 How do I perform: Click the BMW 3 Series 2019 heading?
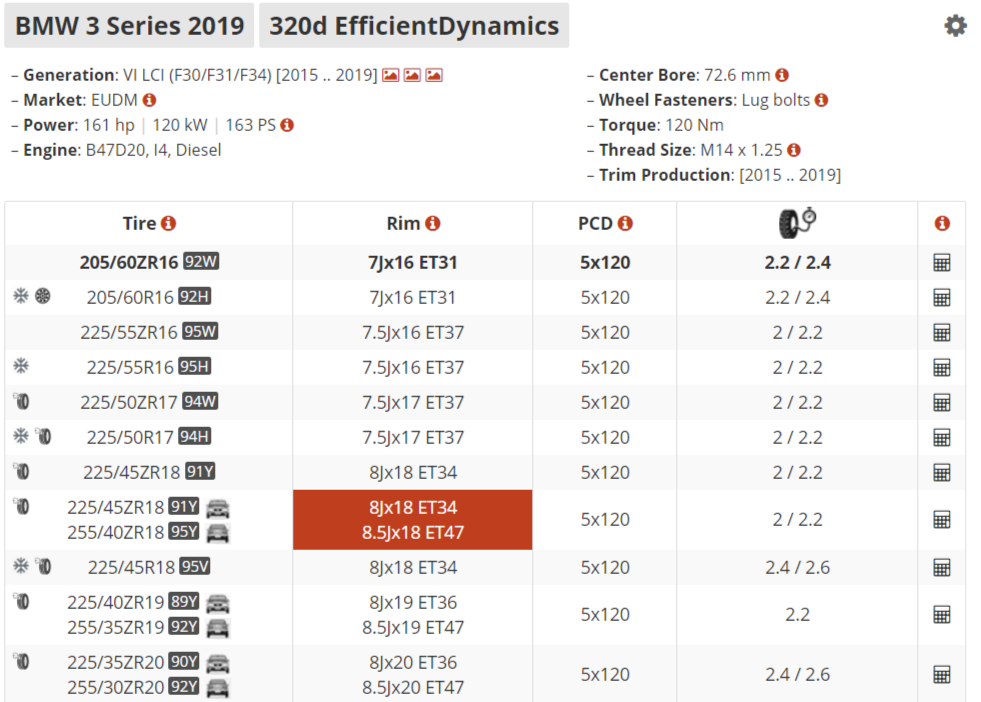pos(130,26)
